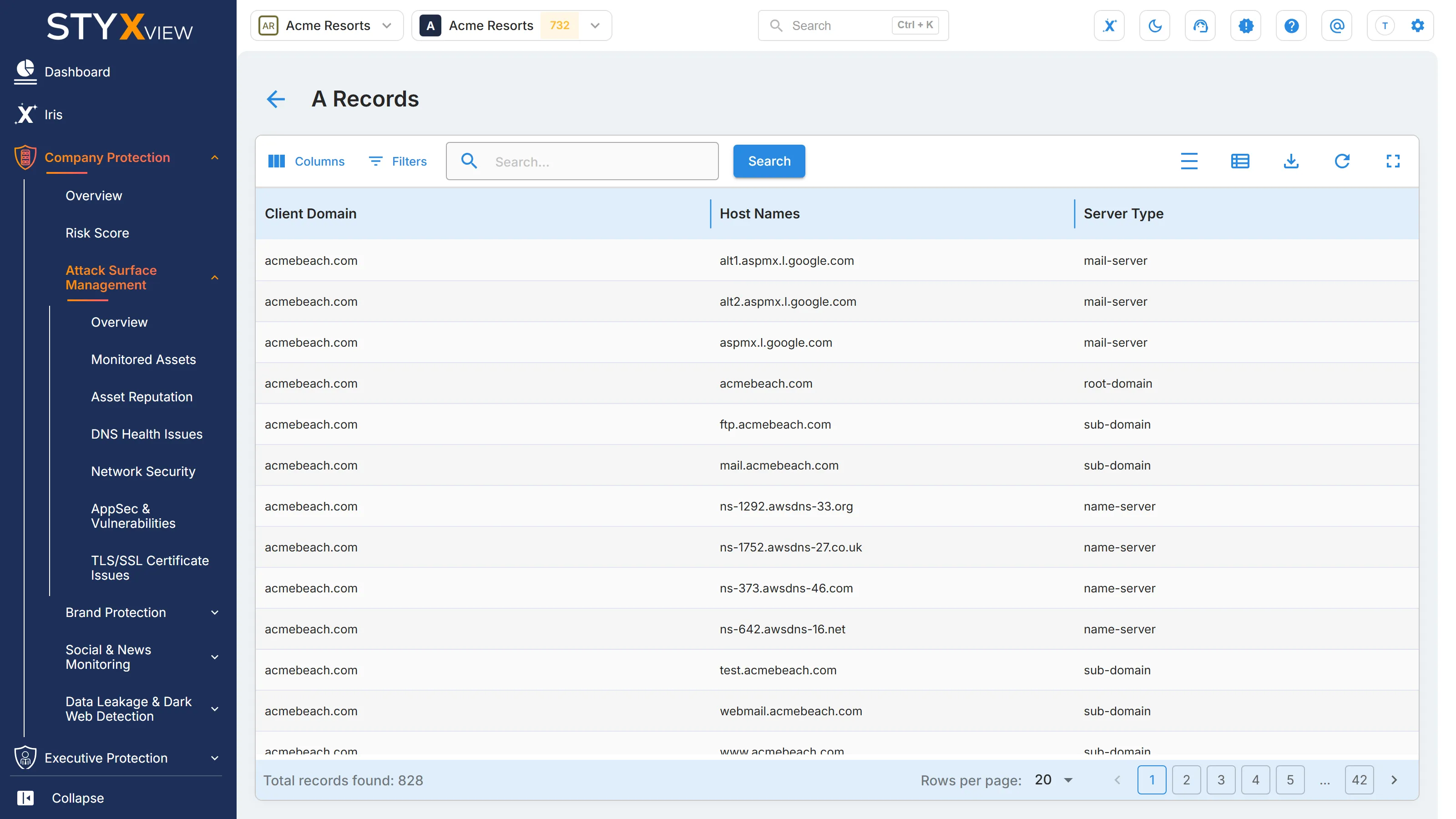This screenshot has height=819, width=1456.
Task: Open Risk Score menu item
Action: click(97, 233)
